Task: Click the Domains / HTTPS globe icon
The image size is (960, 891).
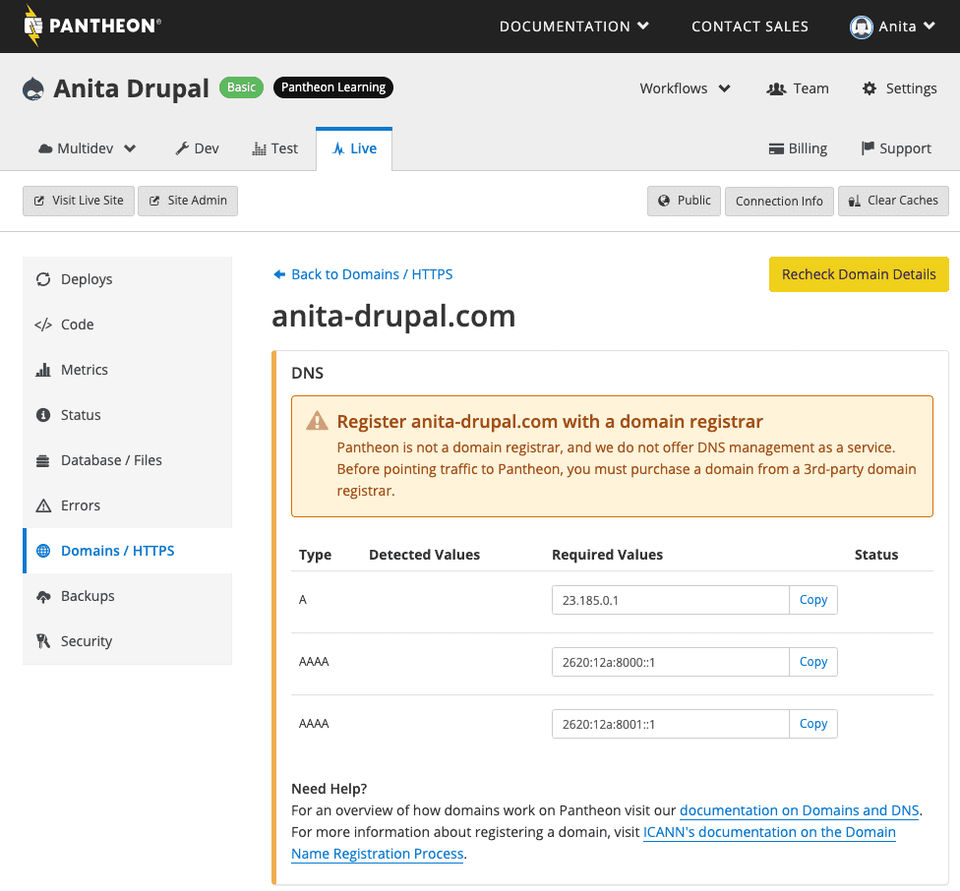Action: [x=43, y=551]
